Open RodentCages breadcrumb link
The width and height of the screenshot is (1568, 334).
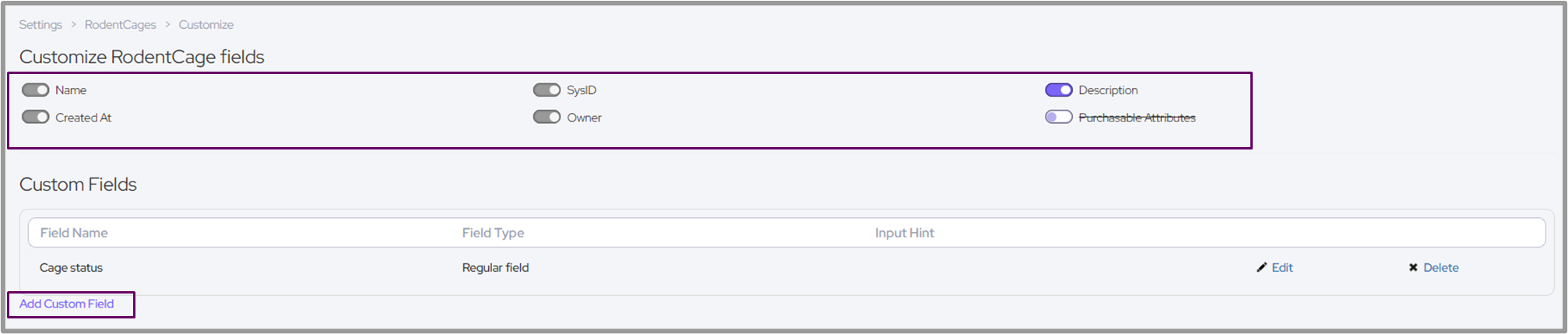click(x=121, y=25)
